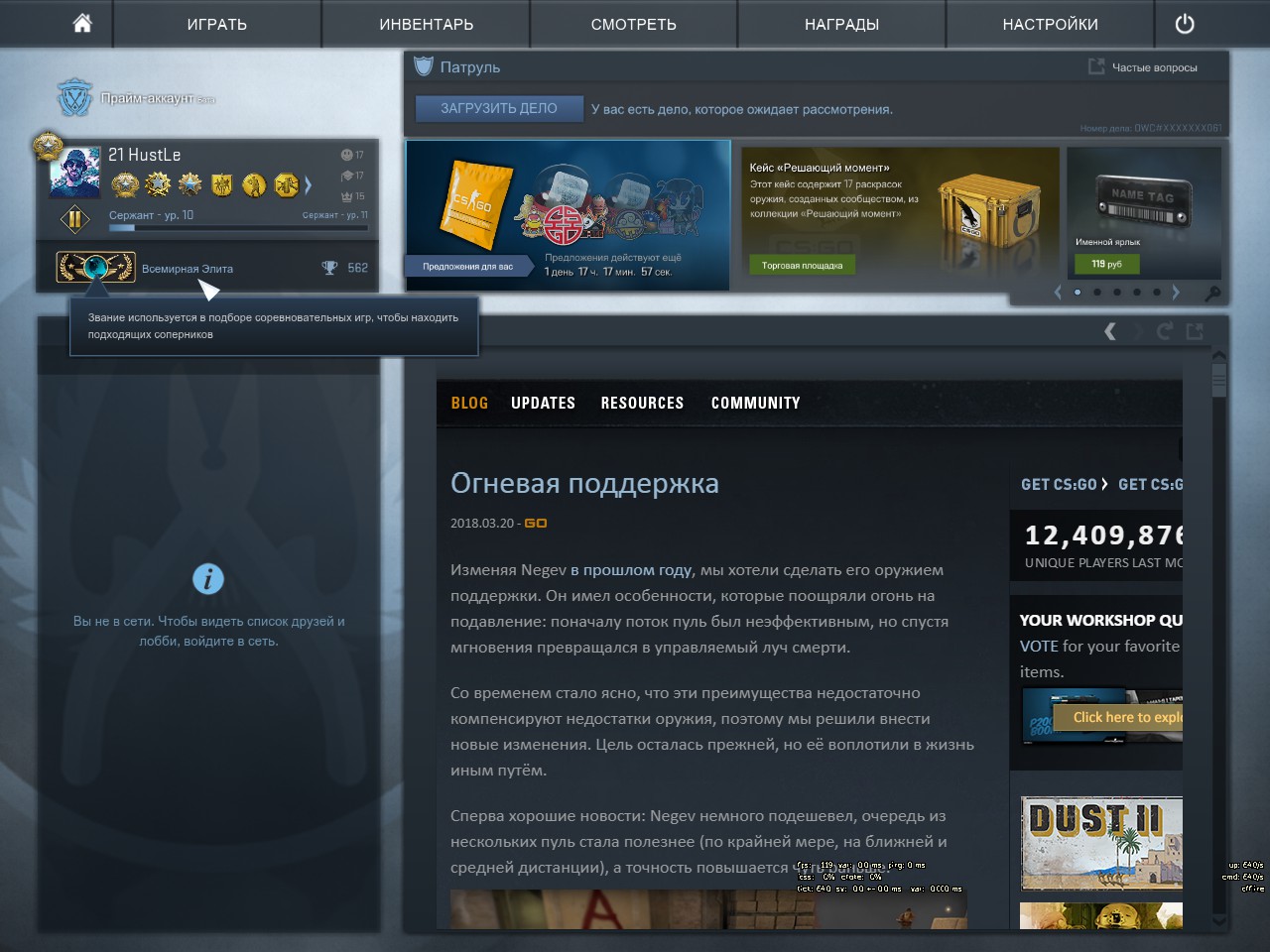
Task: Click the Global Elite skill group emblem
Action: tap(96, 268)
